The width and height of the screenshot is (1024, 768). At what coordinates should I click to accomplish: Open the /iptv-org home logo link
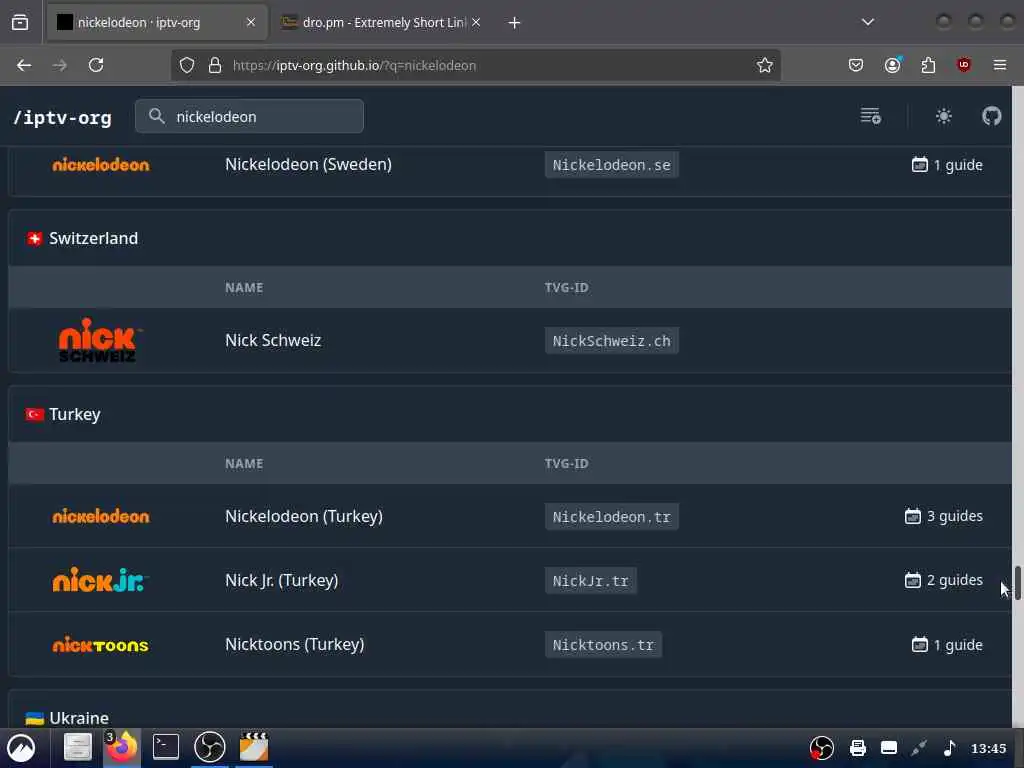click(x=63, y=118)
